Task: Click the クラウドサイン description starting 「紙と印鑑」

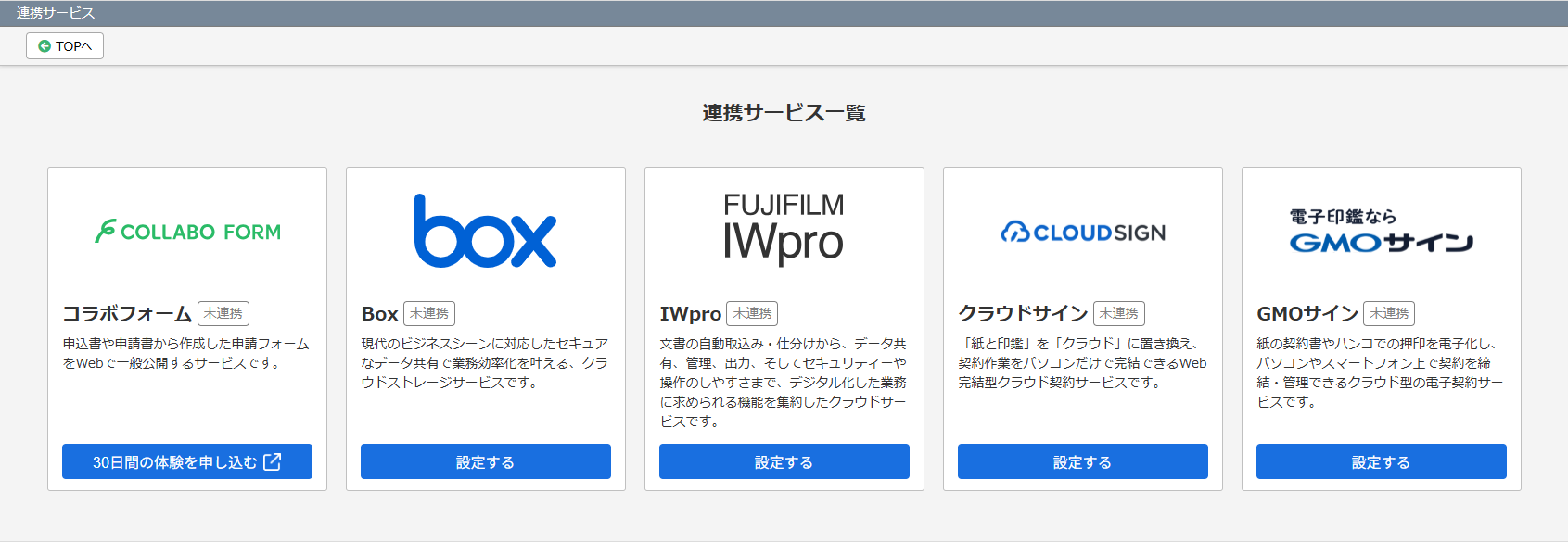Action: point(1082,363)
